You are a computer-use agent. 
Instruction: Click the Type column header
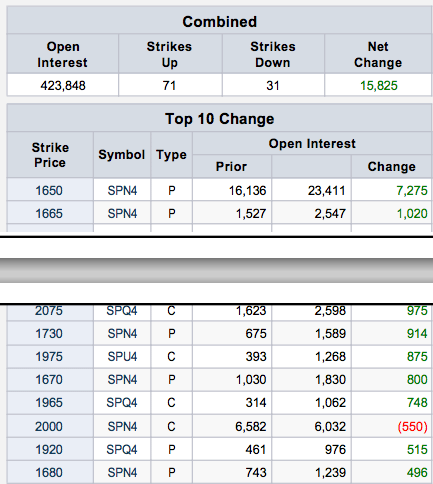[171, 155]
